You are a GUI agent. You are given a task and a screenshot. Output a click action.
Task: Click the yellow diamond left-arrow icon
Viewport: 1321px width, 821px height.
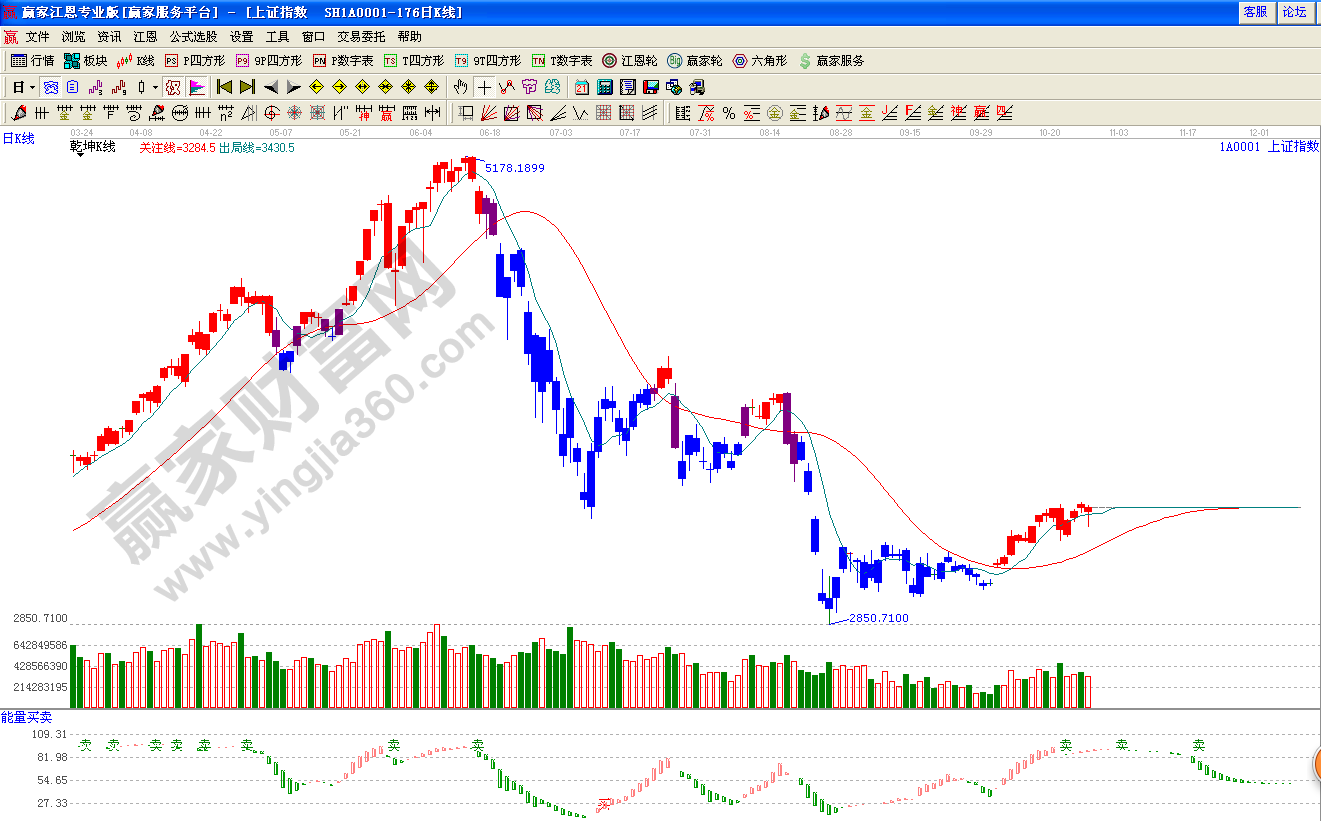pos(316,87)
